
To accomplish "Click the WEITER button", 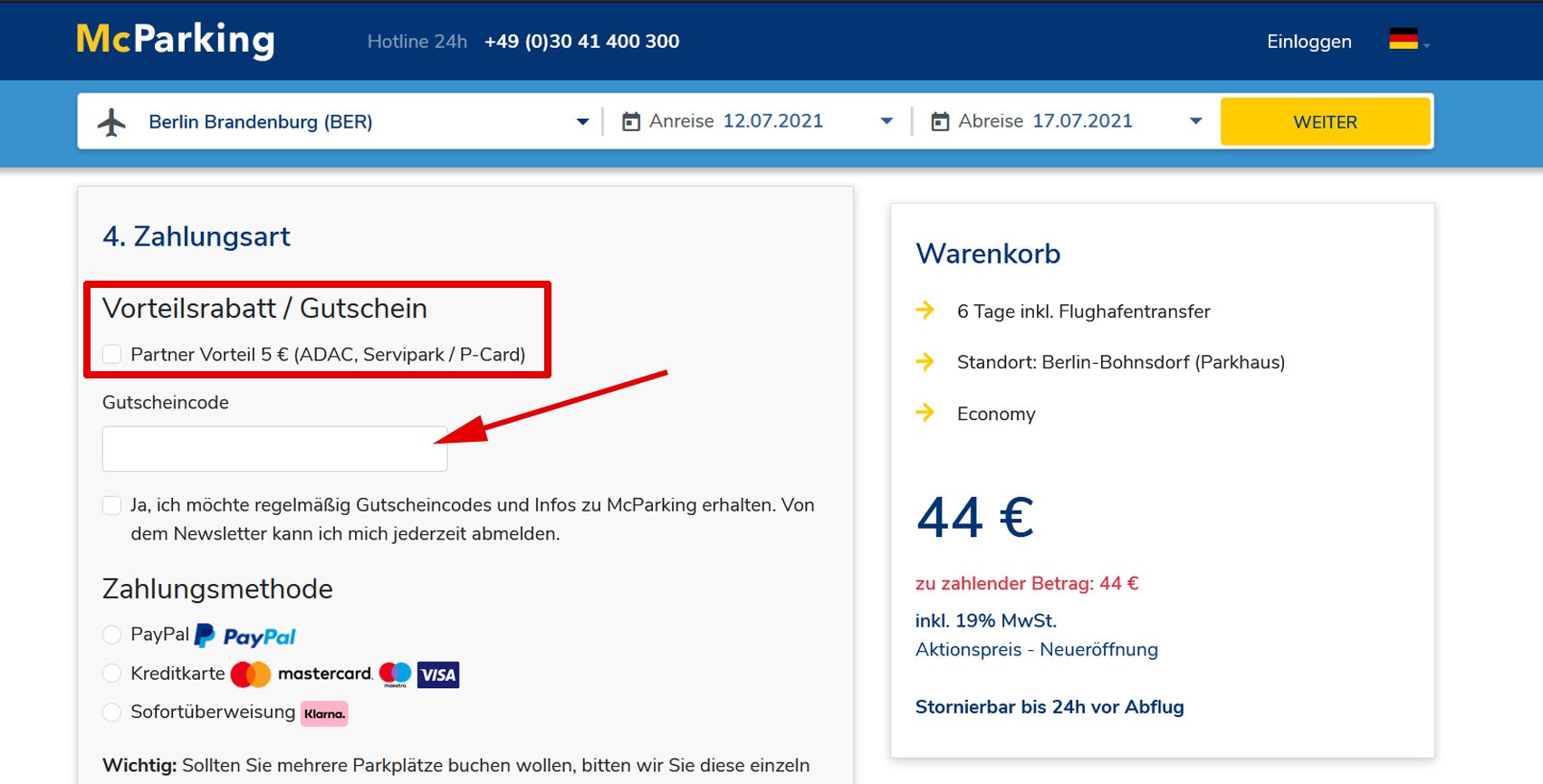I will coord(1326,121).
